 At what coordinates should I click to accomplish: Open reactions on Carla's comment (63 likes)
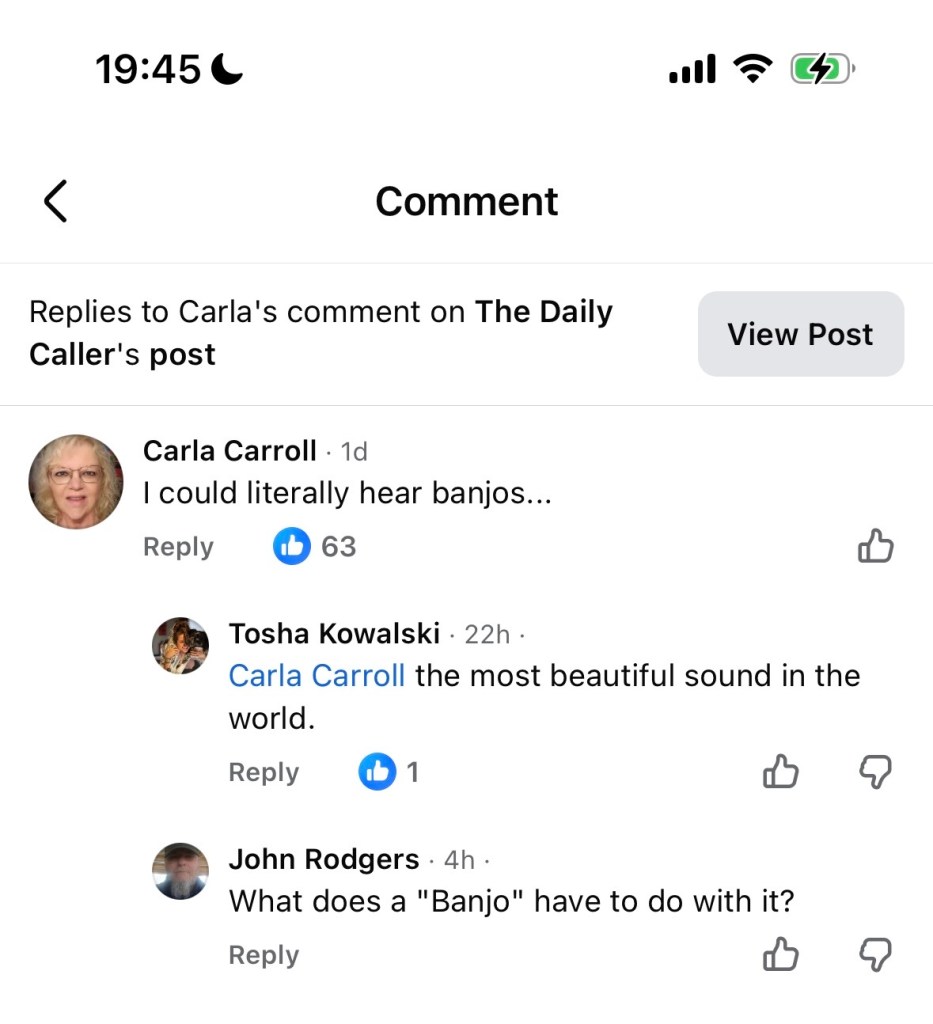pos(315,547)
